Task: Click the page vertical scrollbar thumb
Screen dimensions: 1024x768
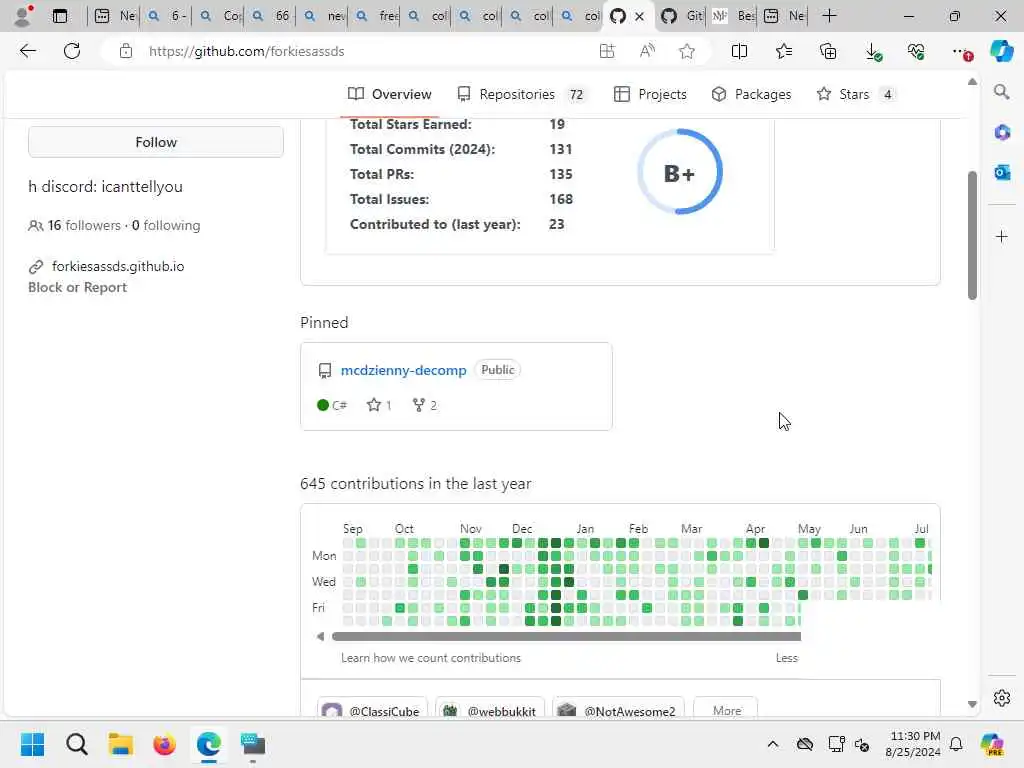Action: point(972,235)
